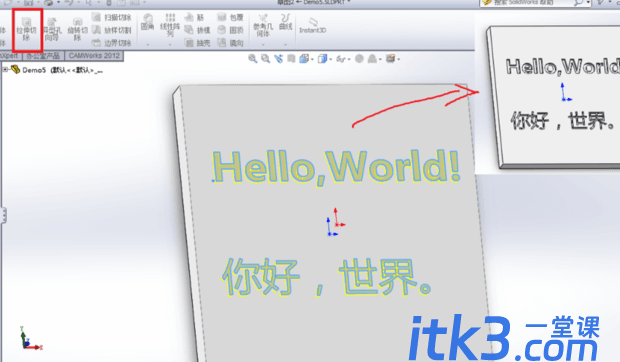Switch to the CAMWorks 2012 tab
Viewport: 620px width, 362px height.
pos(94,56)
